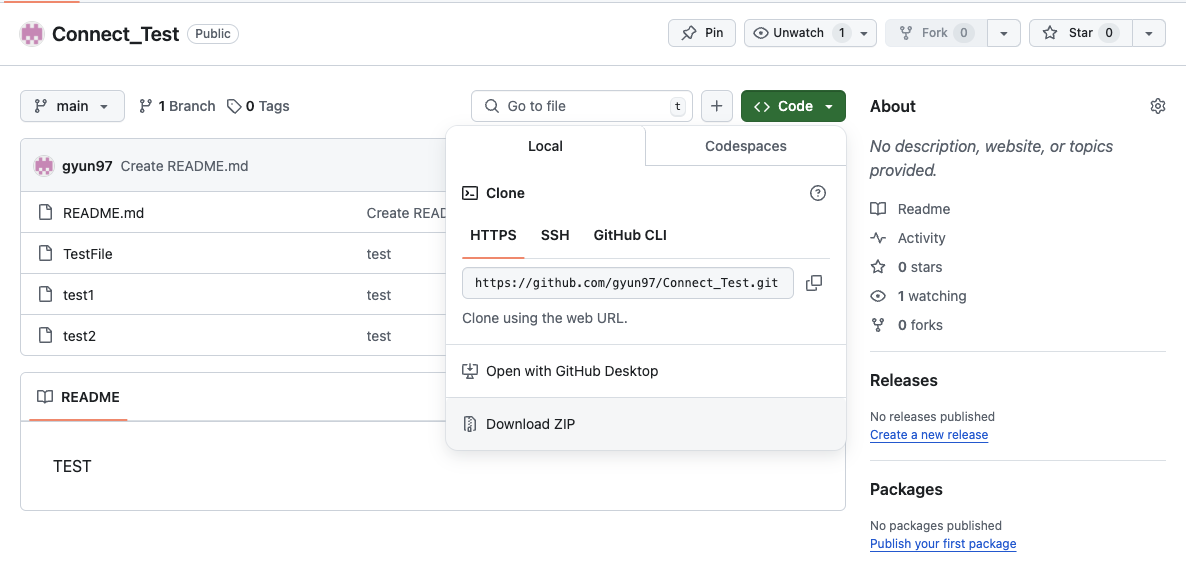Screen dimensions: 1186x576
Task: Open the Packages heading link
Action: click(906, 489)
